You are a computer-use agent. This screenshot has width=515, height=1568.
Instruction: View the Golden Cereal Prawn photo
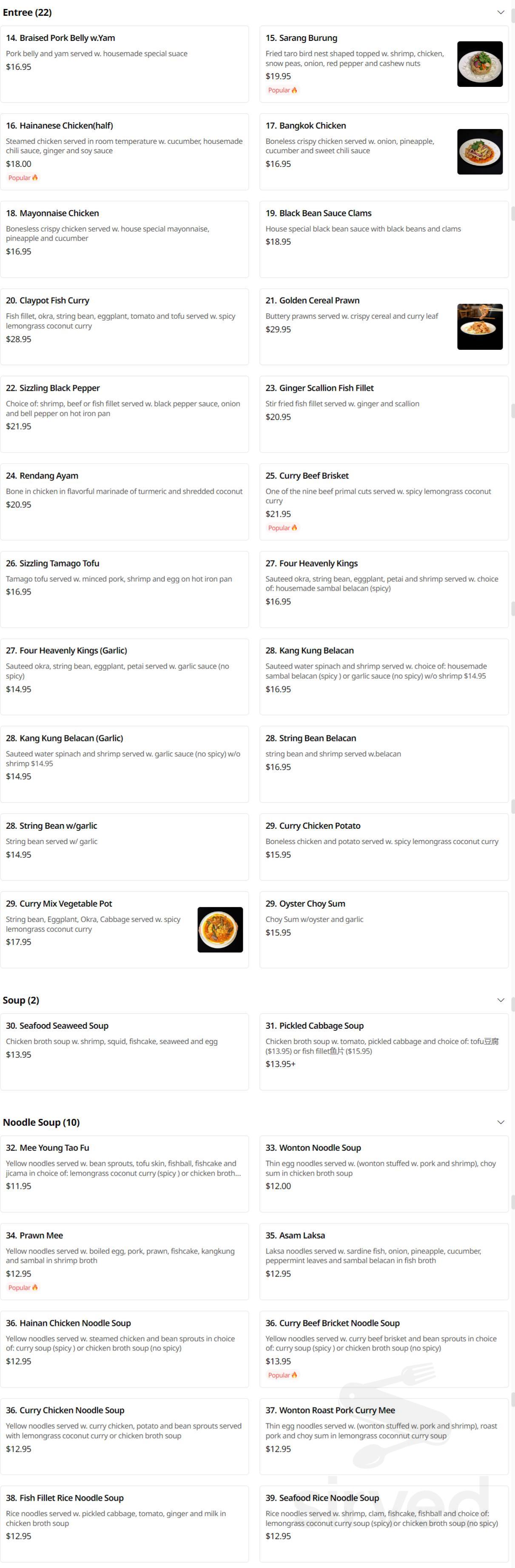coord(480,326)
